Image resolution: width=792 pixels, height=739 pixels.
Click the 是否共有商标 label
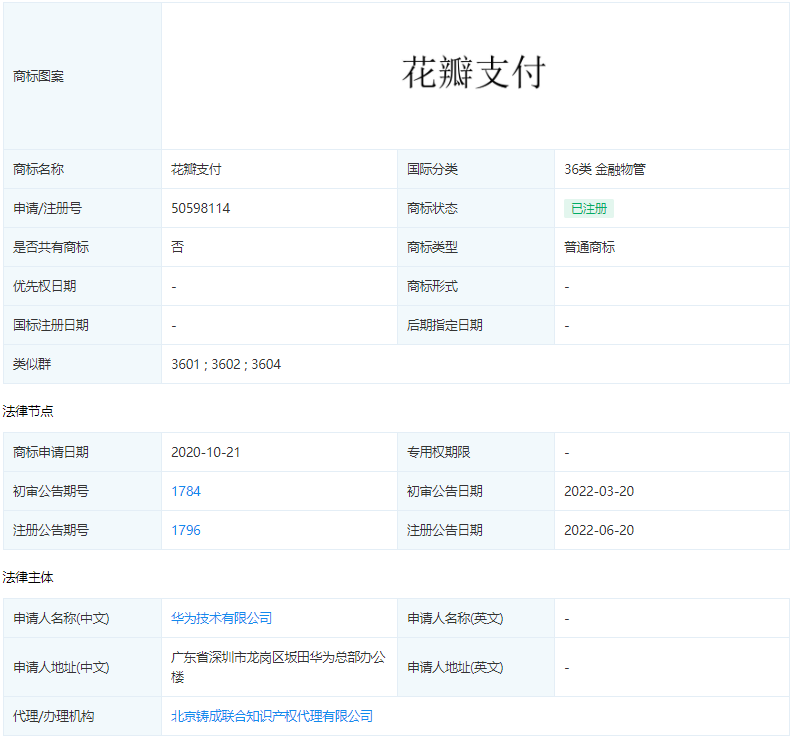[51, 247]
